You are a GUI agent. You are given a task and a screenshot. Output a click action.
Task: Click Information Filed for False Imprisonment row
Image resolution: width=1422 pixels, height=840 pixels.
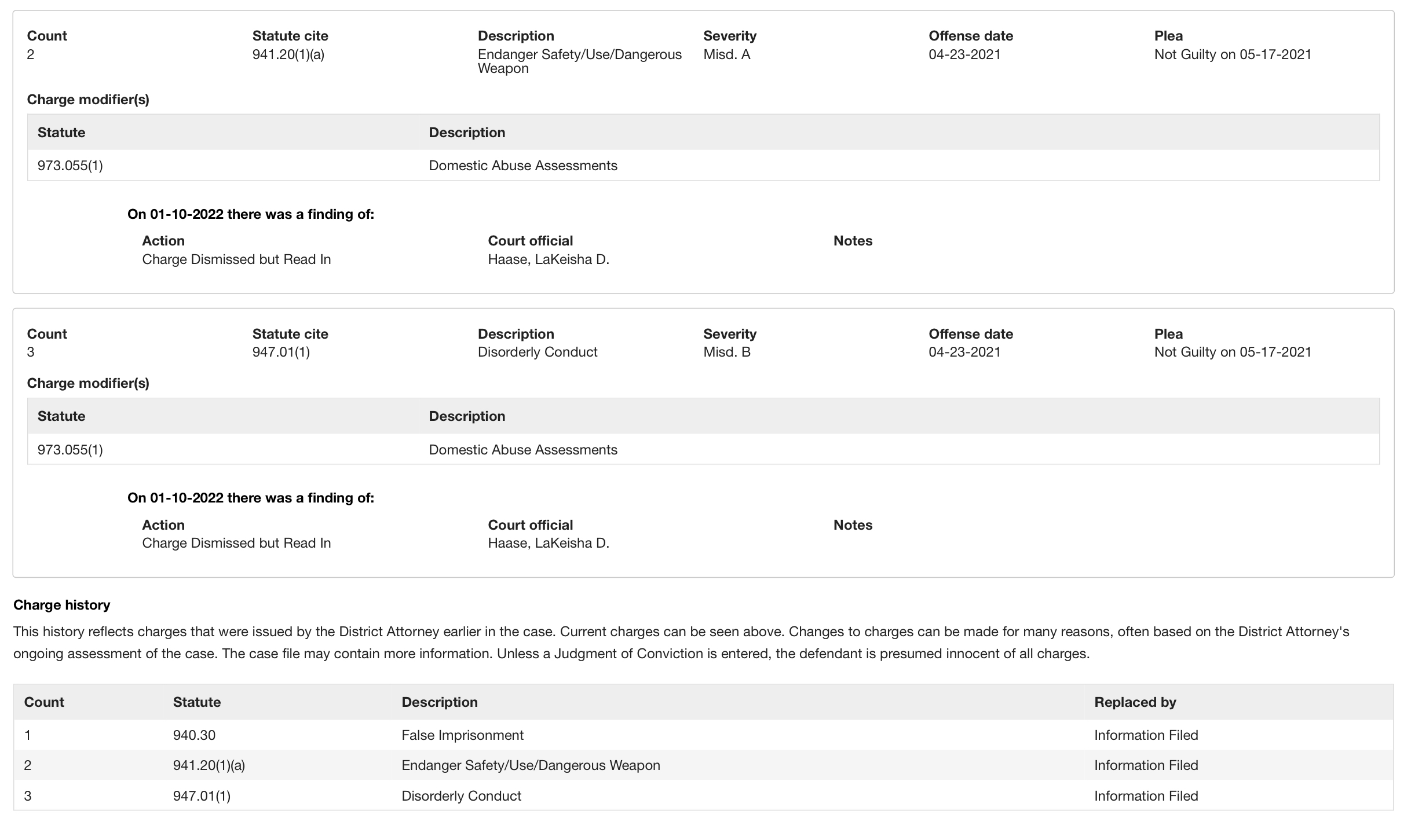pos(1146,735)
